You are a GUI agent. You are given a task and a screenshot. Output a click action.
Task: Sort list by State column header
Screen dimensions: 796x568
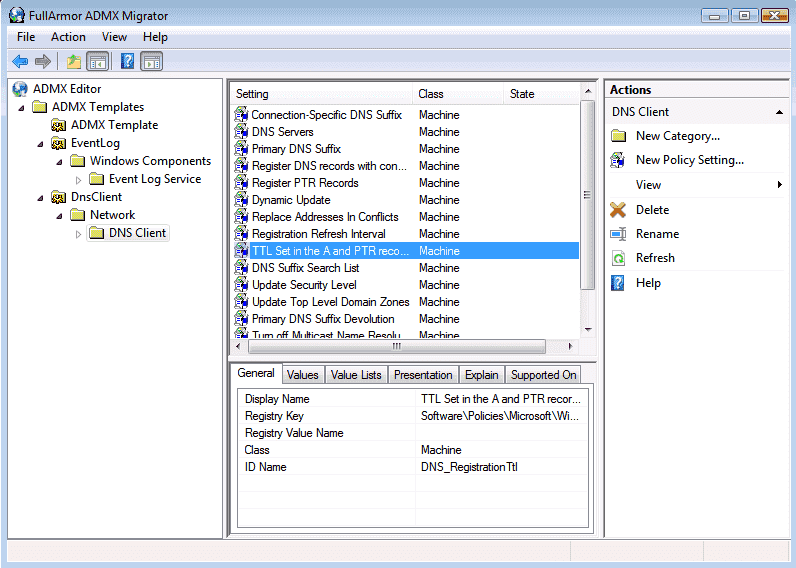pyautogui.click(x=541, y=94)
